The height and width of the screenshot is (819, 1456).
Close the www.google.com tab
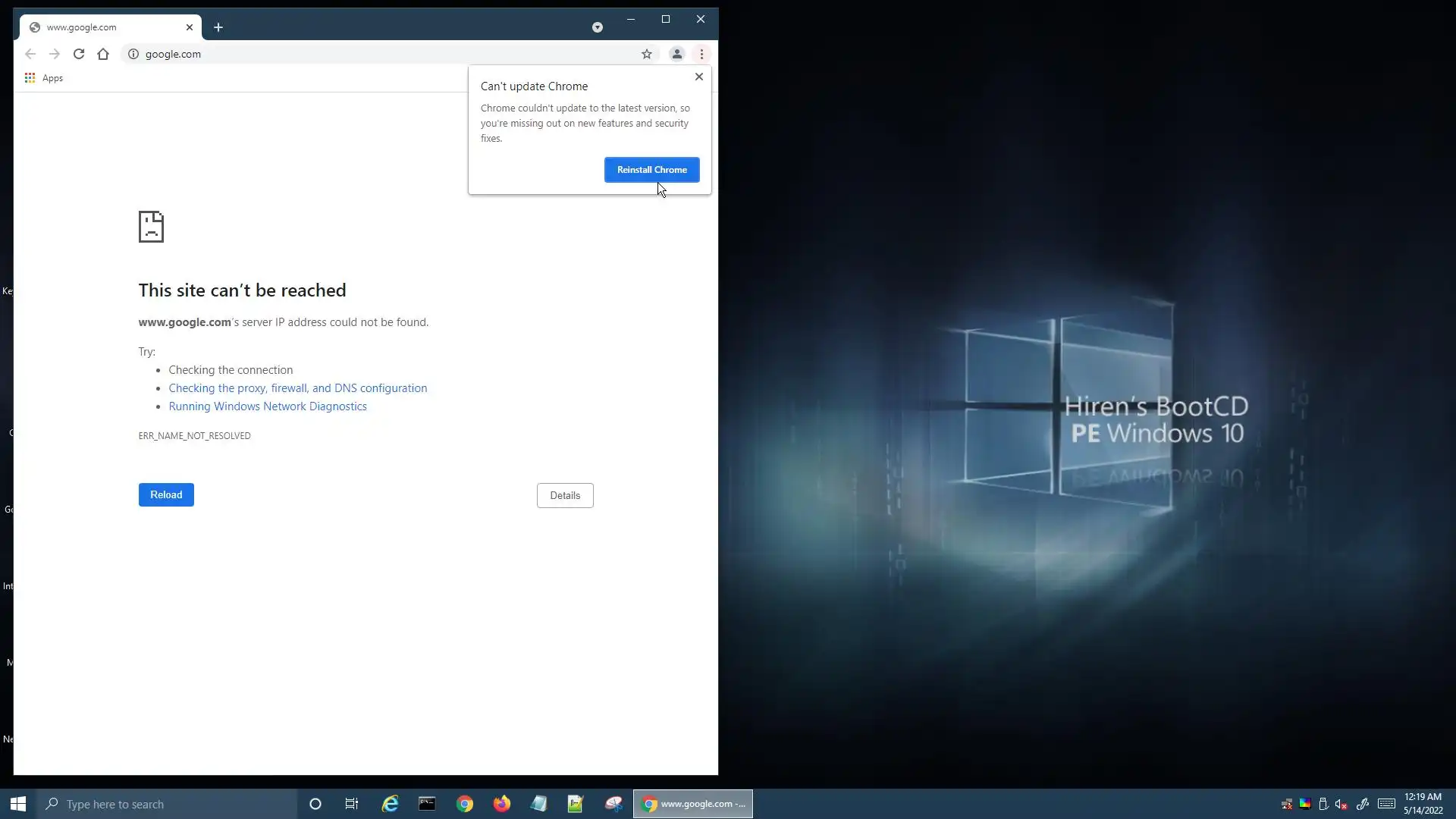190,27
